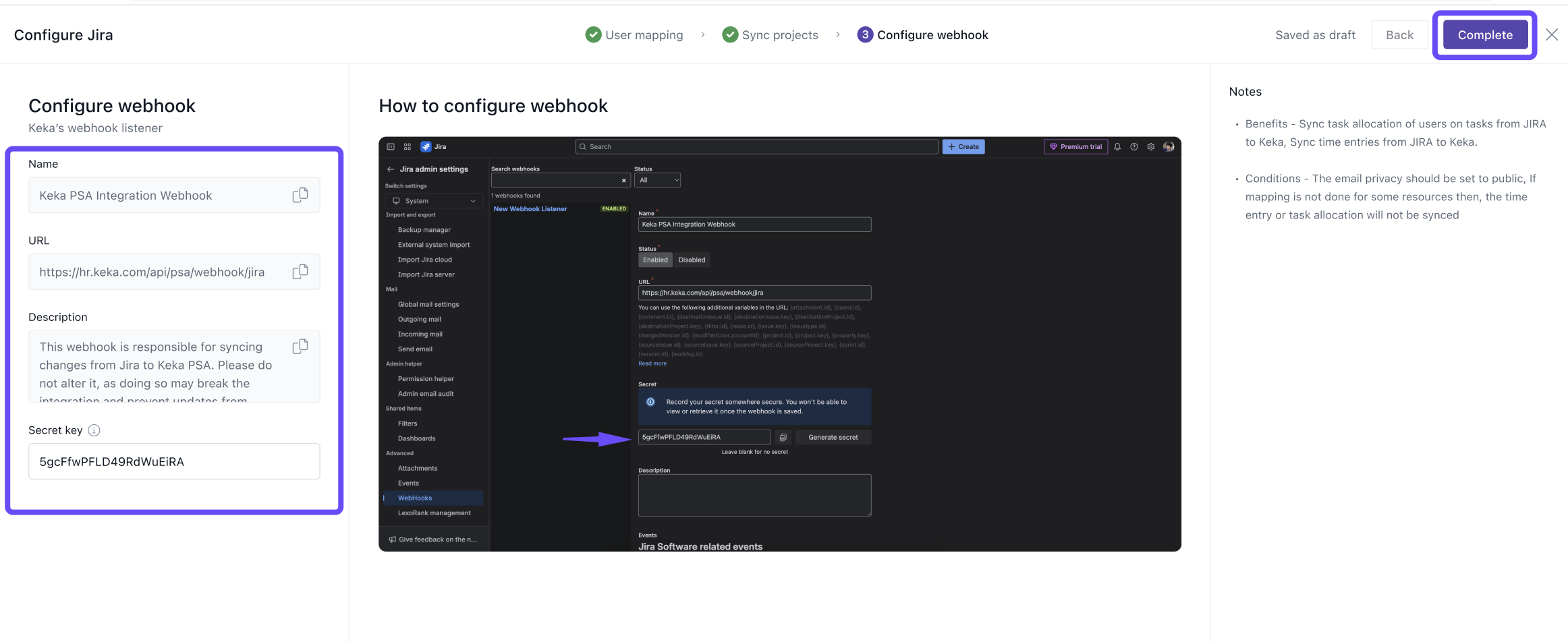Copy the Description text to clipboard
The image size is (1568, 642).
300,347
